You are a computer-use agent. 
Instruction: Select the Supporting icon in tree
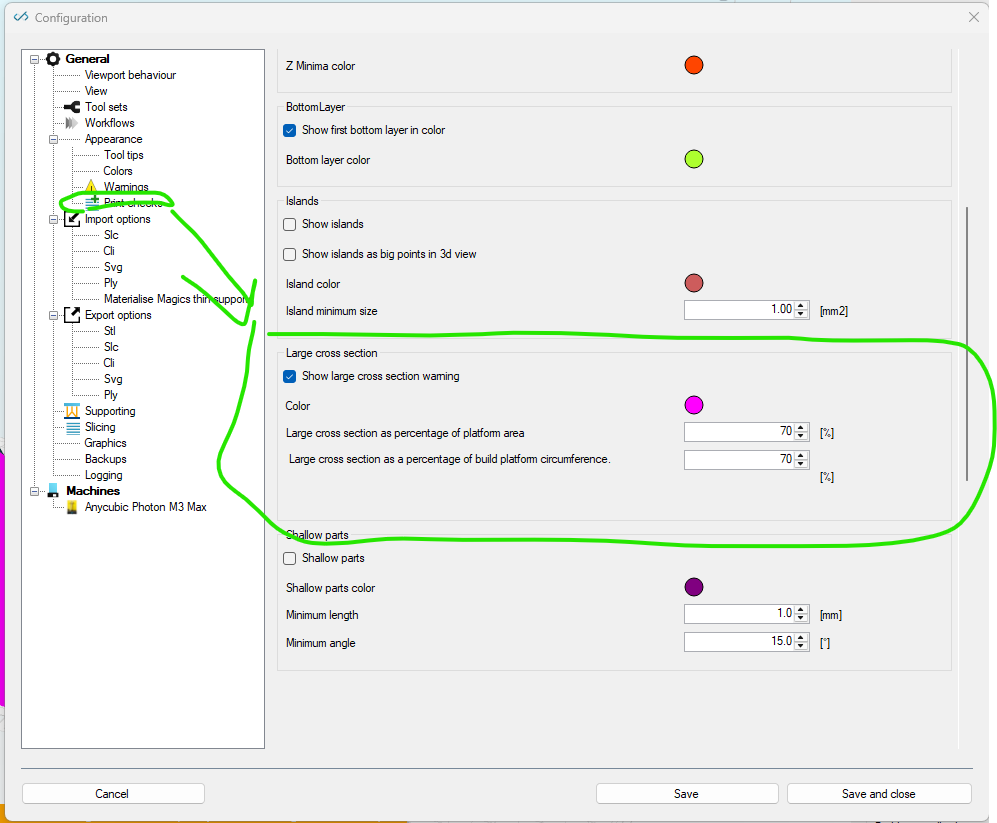pos(71,411)
